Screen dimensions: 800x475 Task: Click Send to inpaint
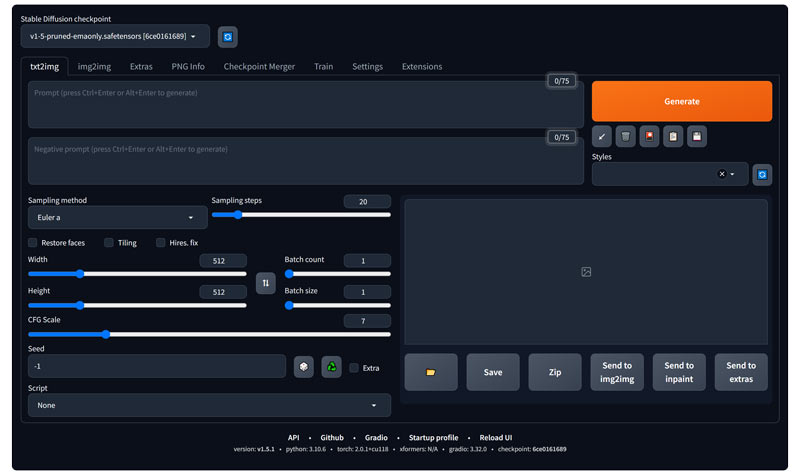(679, 372)
